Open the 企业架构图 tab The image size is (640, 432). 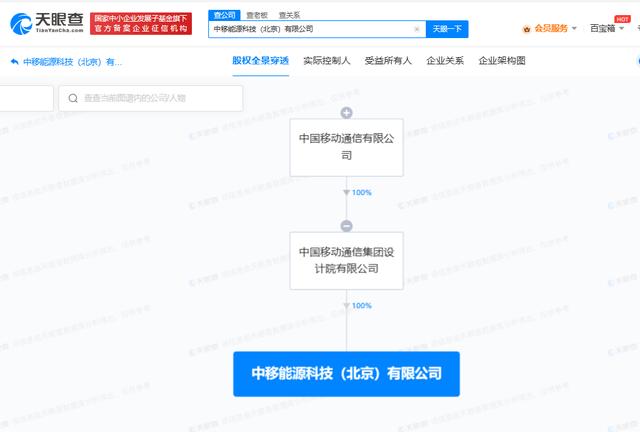pos(501,61)
